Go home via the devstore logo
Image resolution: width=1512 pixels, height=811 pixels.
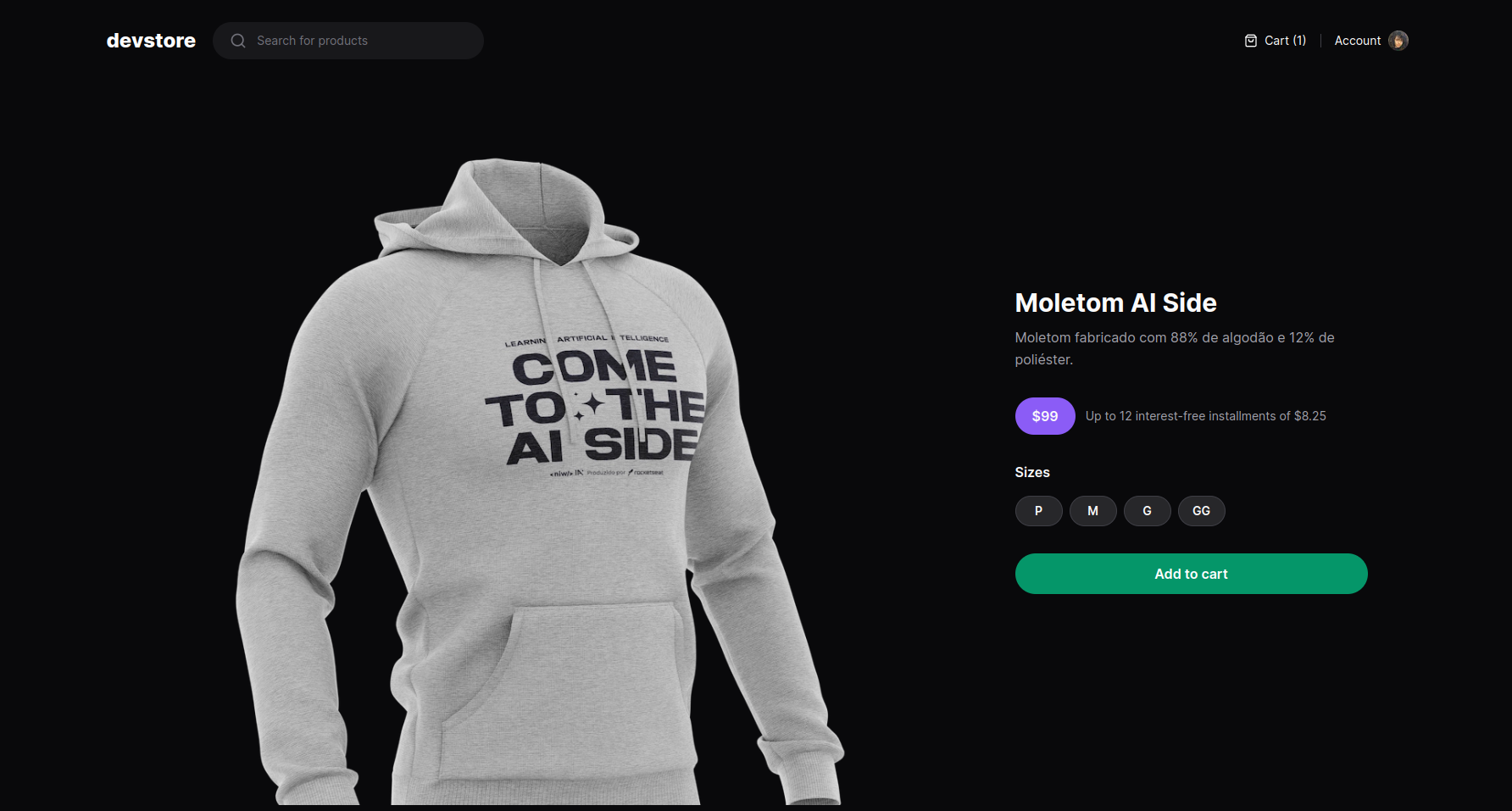[151, 41]
